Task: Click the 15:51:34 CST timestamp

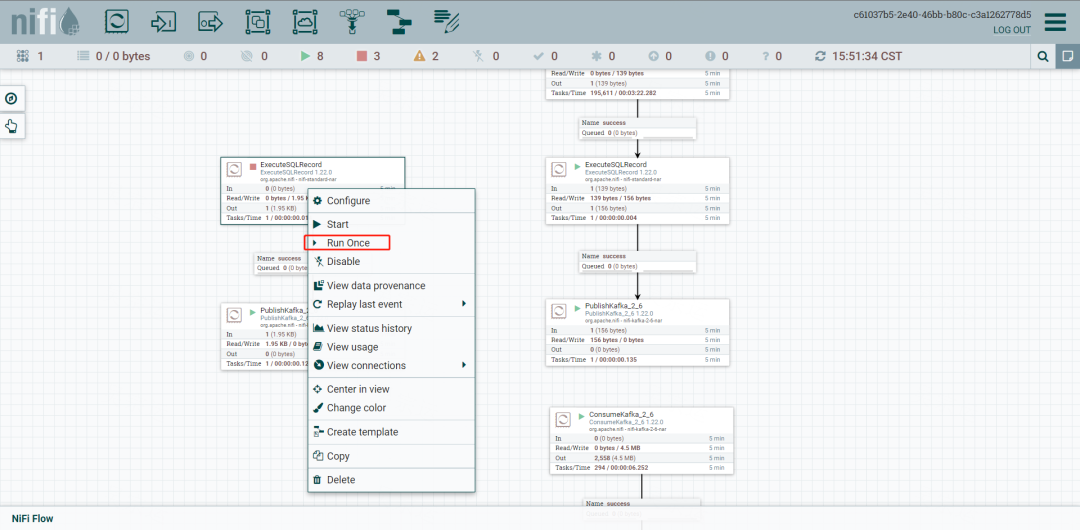Action: click(x=867, y=57)
